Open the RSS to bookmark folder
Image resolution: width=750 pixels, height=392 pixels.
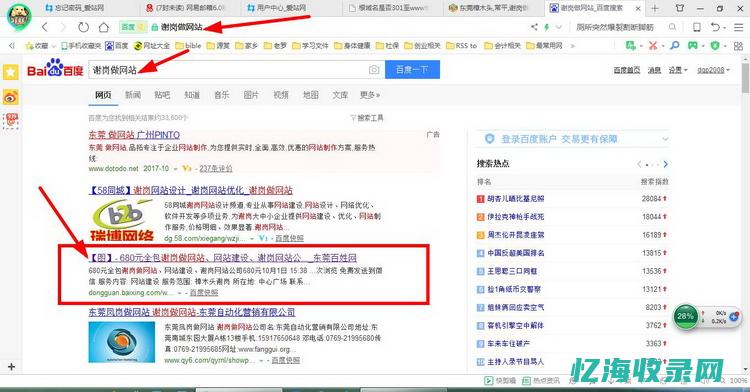(x=461, y=46)
